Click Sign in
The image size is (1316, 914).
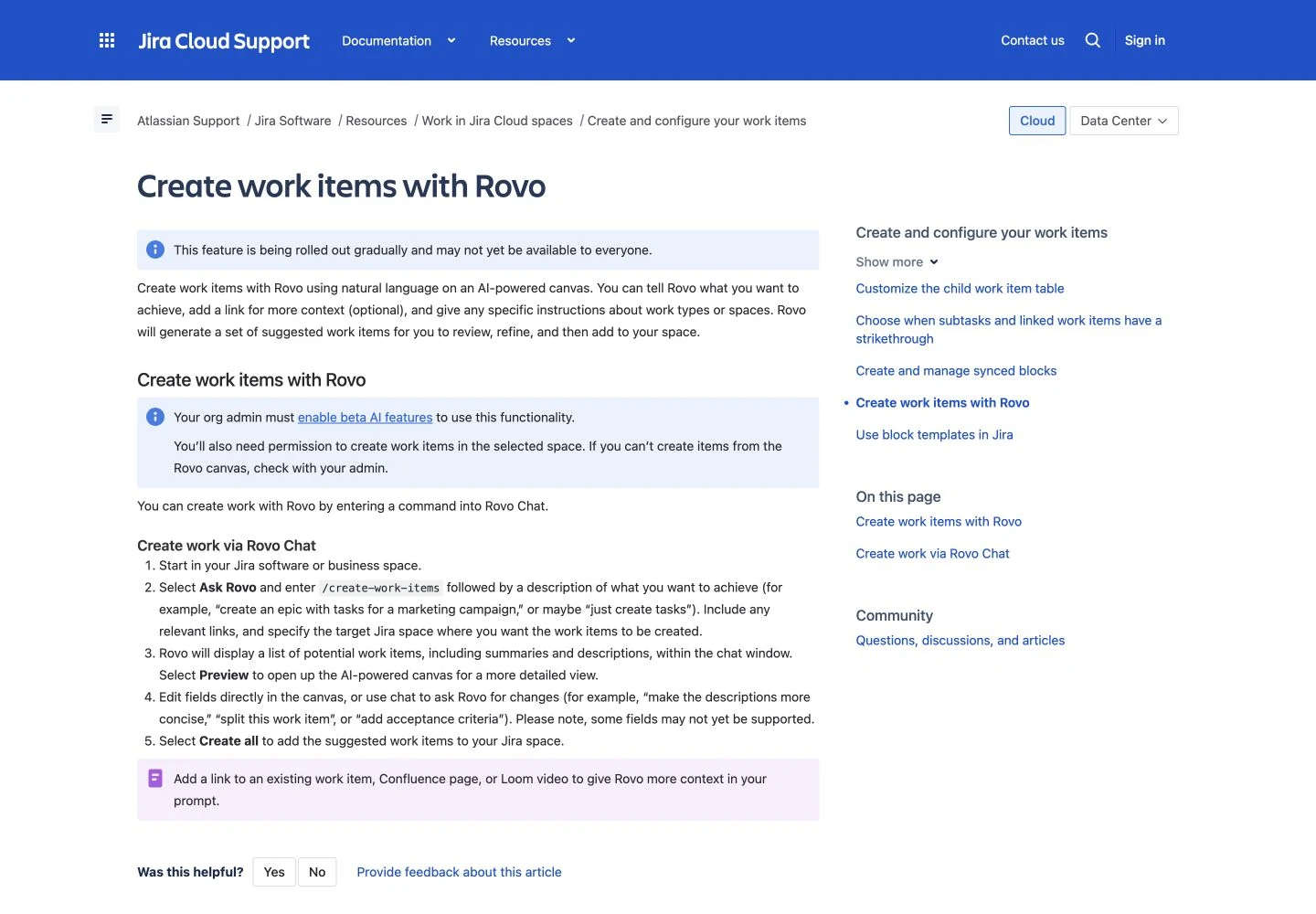coord(1145,40)
